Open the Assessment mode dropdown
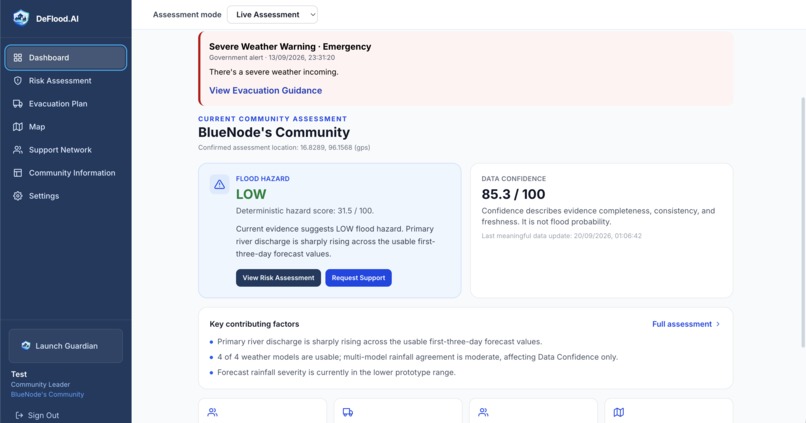 click(272, 14)
